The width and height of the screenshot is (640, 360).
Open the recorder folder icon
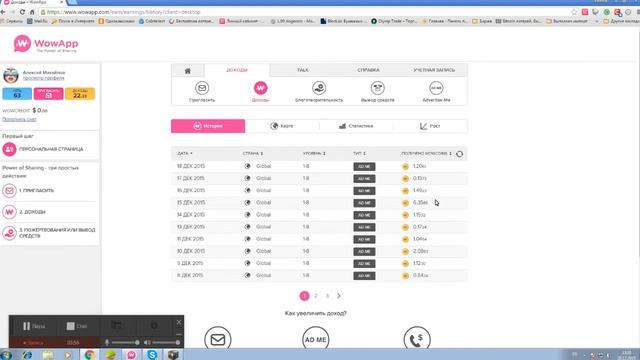tap(117, 325)
